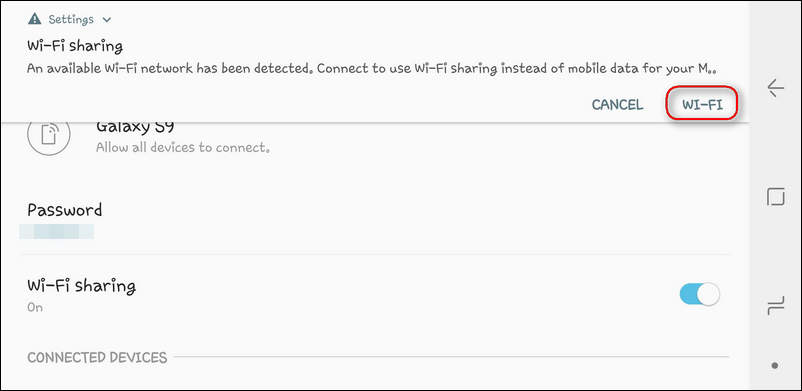The height and width of the screenshot is (391, 802).
Task: Tap the Settings notification header label
Action: coord(71,19)
